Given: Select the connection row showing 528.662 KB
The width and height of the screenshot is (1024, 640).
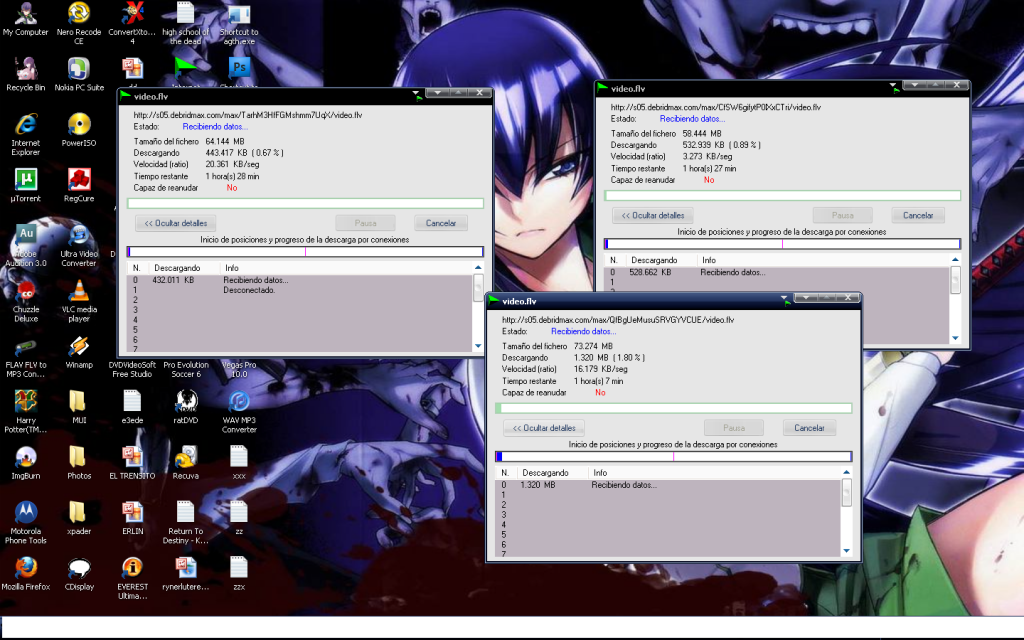Looking at the screenshot, I should [777, 272].
